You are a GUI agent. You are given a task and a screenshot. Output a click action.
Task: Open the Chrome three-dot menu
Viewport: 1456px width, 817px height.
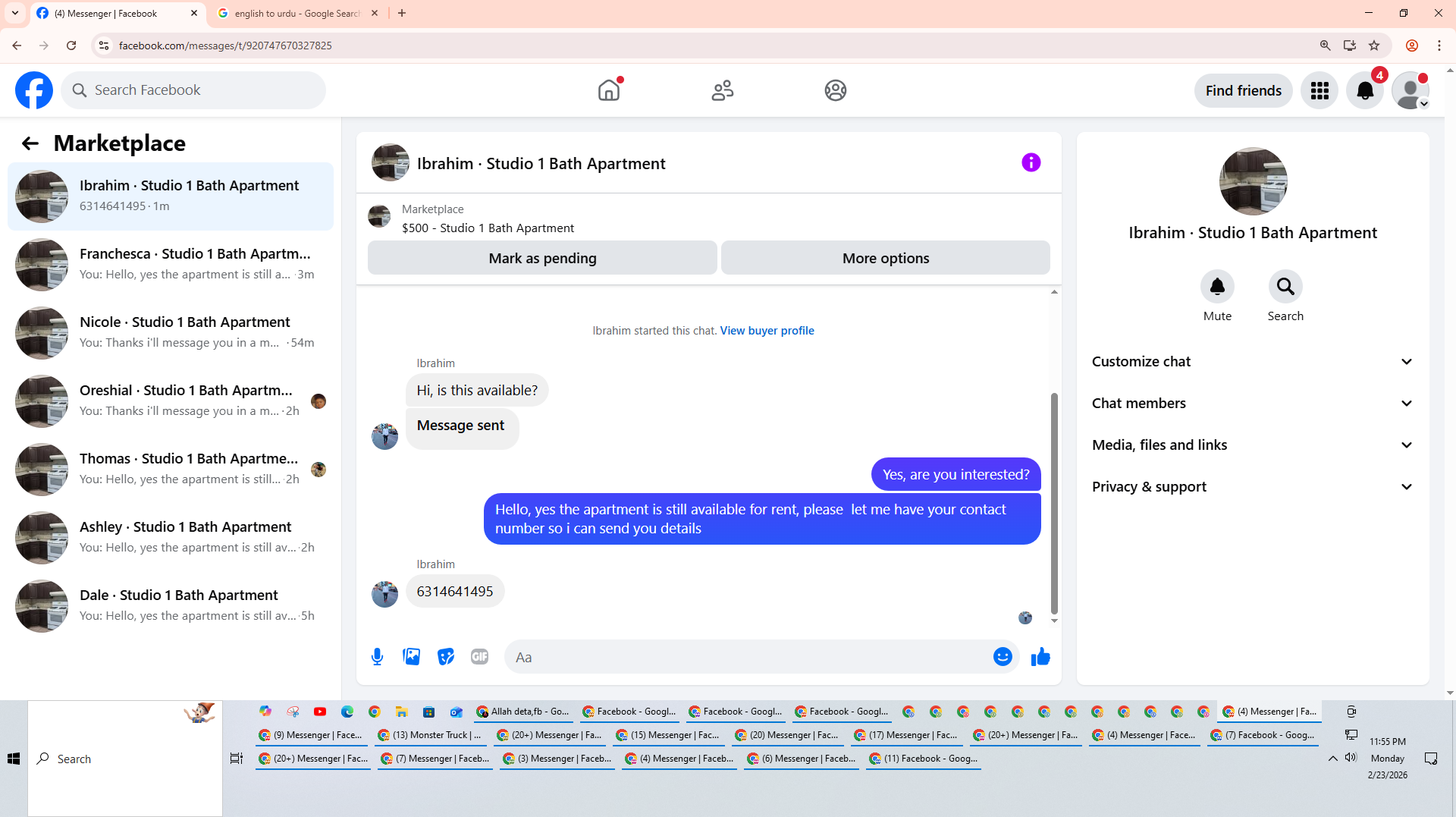point(1439,46)
